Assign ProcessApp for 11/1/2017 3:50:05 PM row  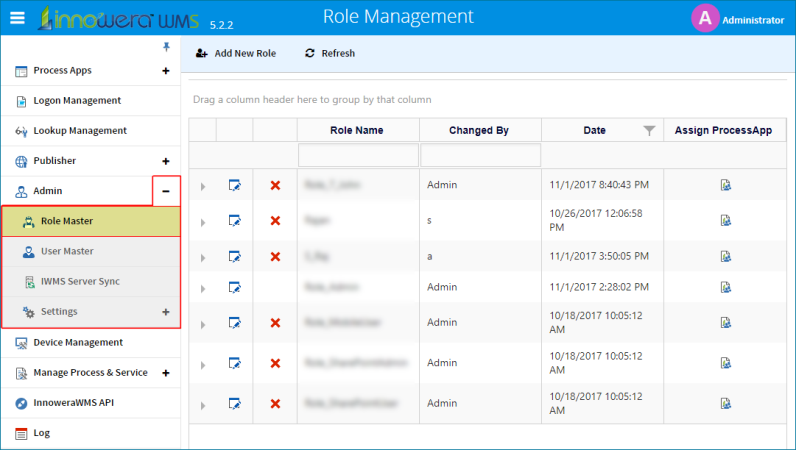click(x=725, y=256)
